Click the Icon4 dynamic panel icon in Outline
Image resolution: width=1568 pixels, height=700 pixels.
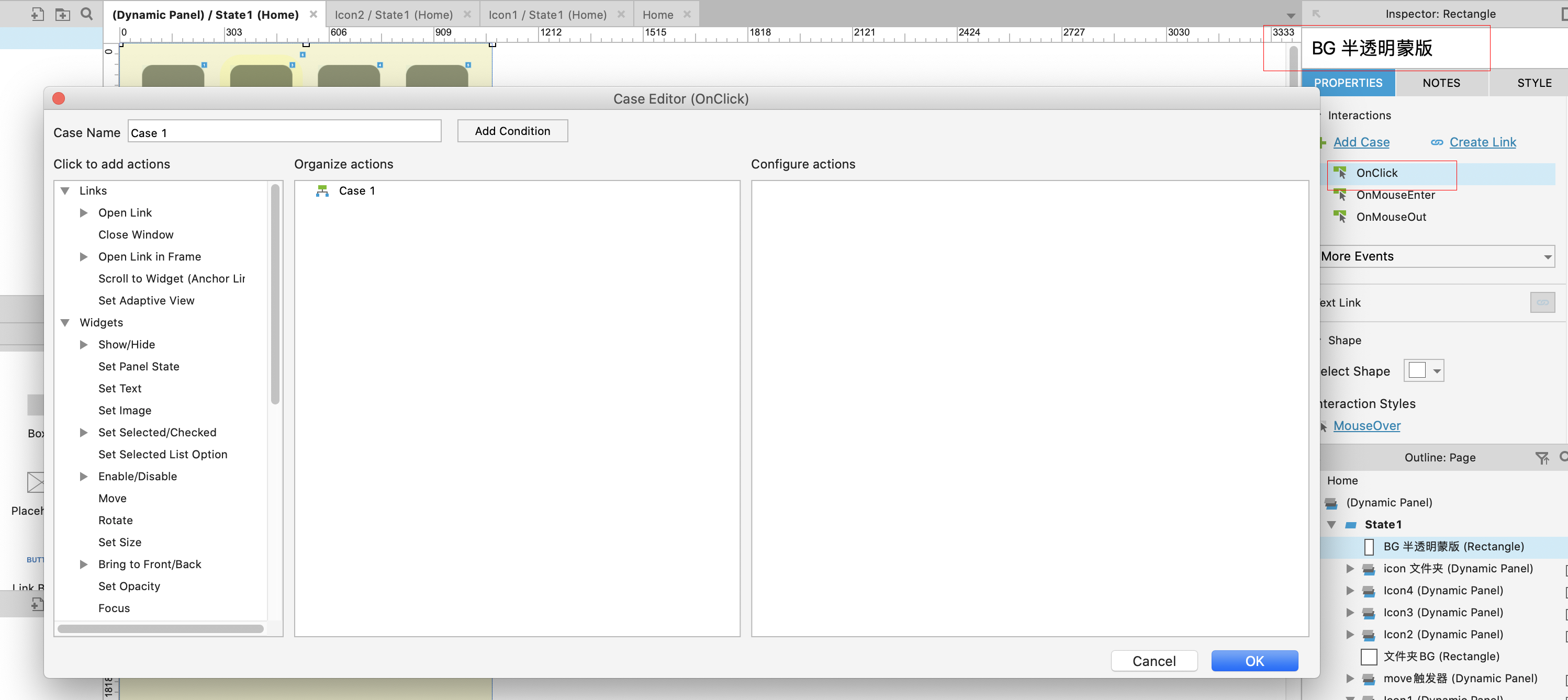click(x=1369, y=591)
